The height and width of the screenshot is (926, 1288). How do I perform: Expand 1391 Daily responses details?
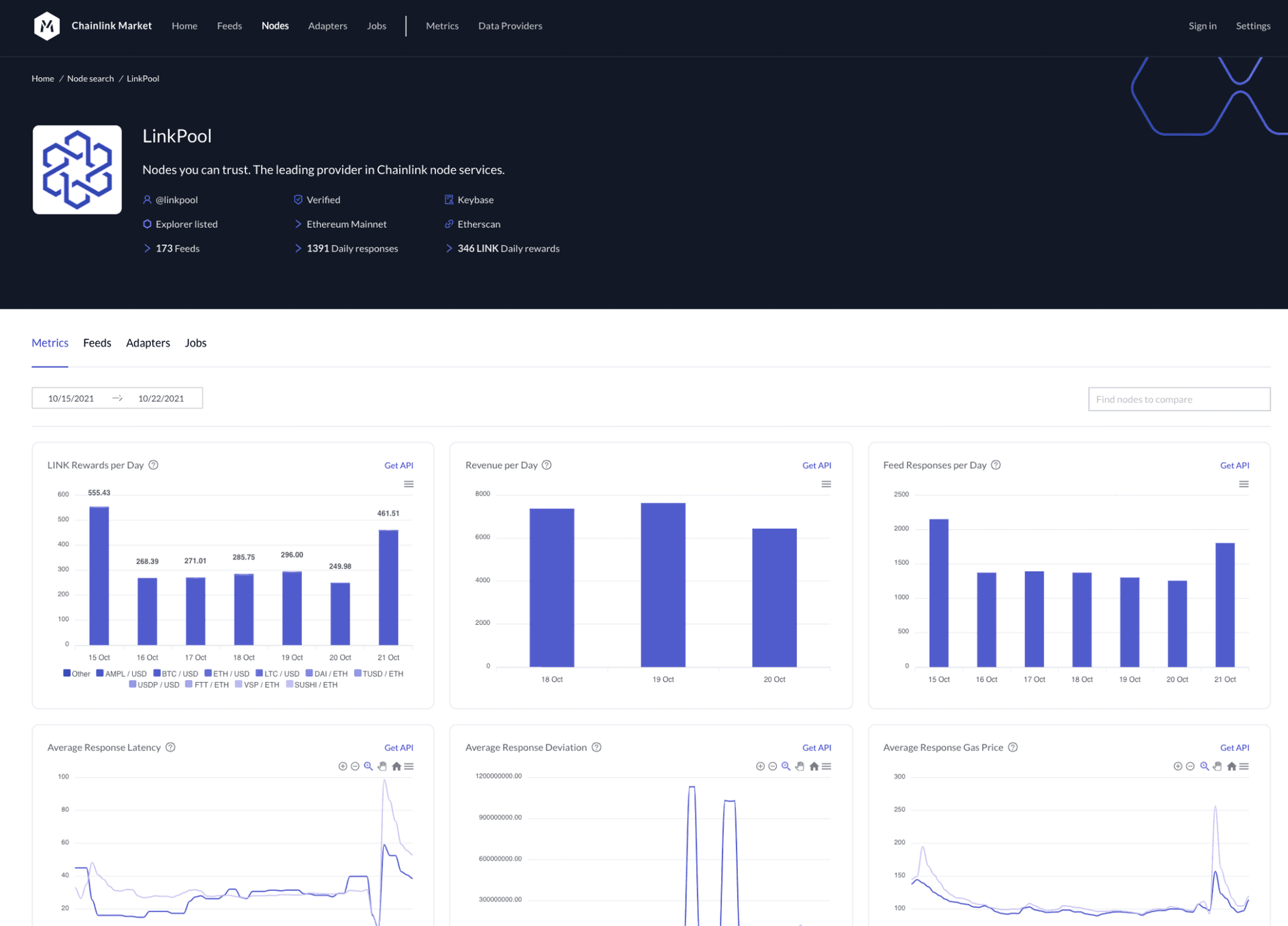[346, 248]
